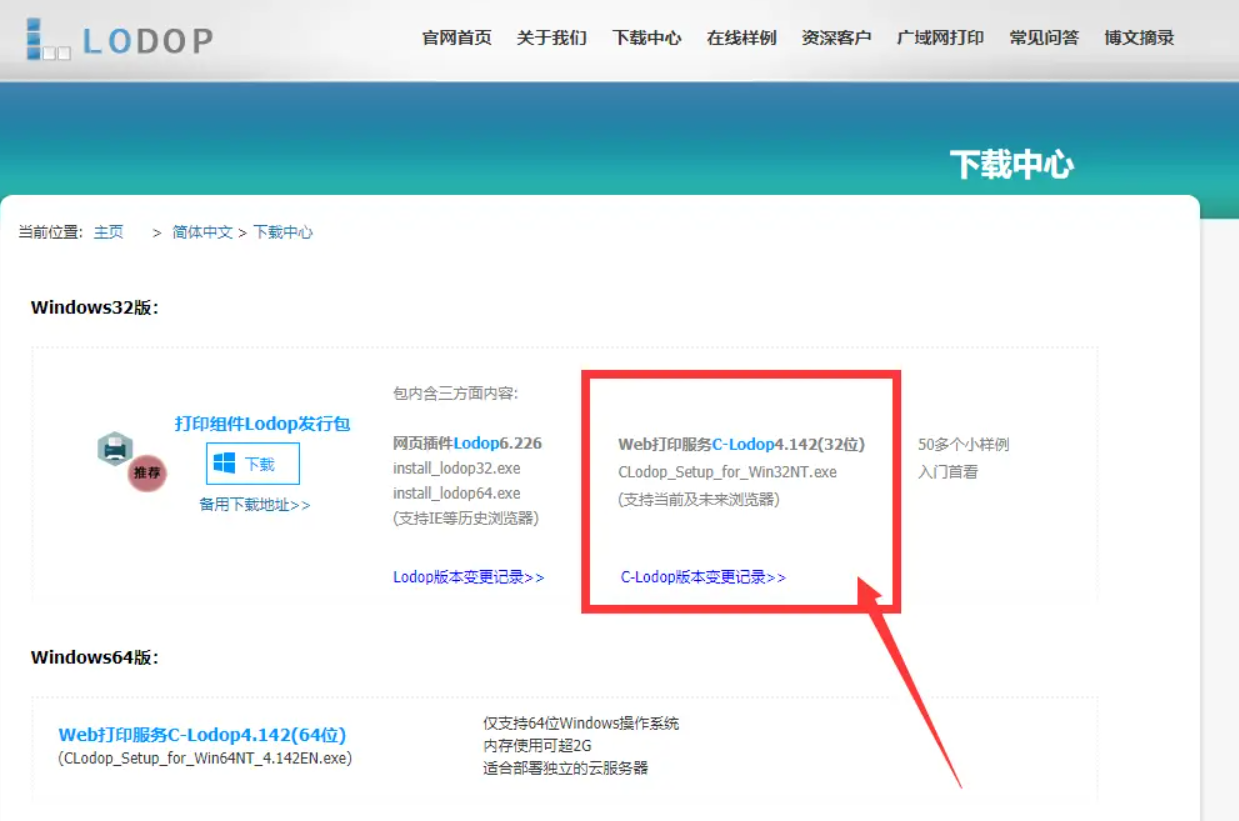
Task: Open the 打印组件Lodop发行包 link
Action: coord(263,424)
